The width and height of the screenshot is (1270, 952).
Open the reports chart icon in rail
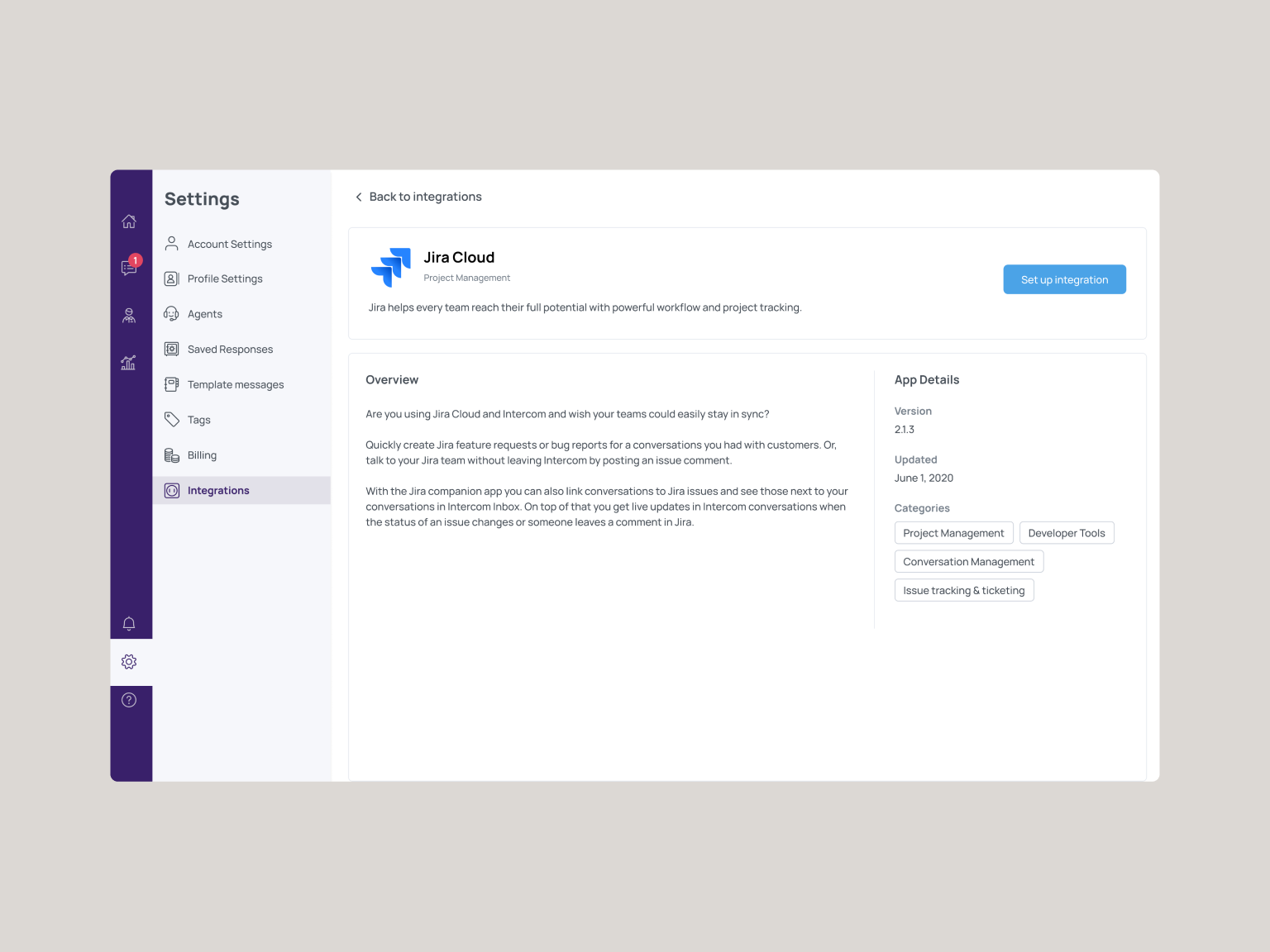click(x=129, y=363)
